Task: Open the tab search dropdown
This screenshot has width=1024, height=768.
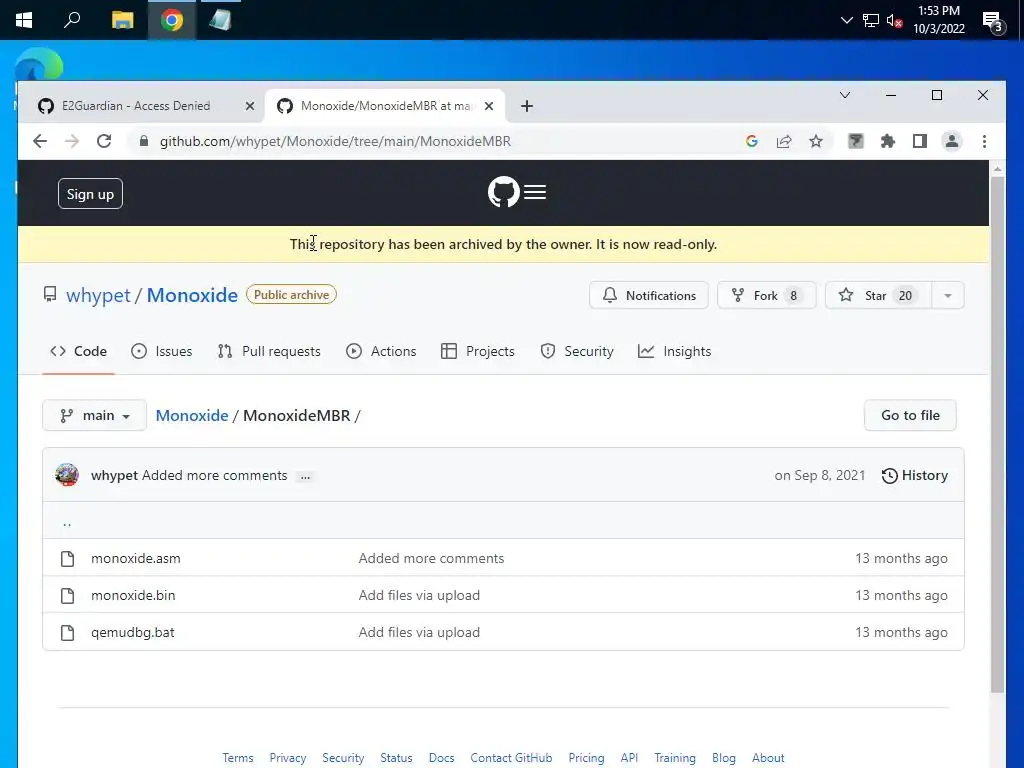Action: (x=844, y=95)
